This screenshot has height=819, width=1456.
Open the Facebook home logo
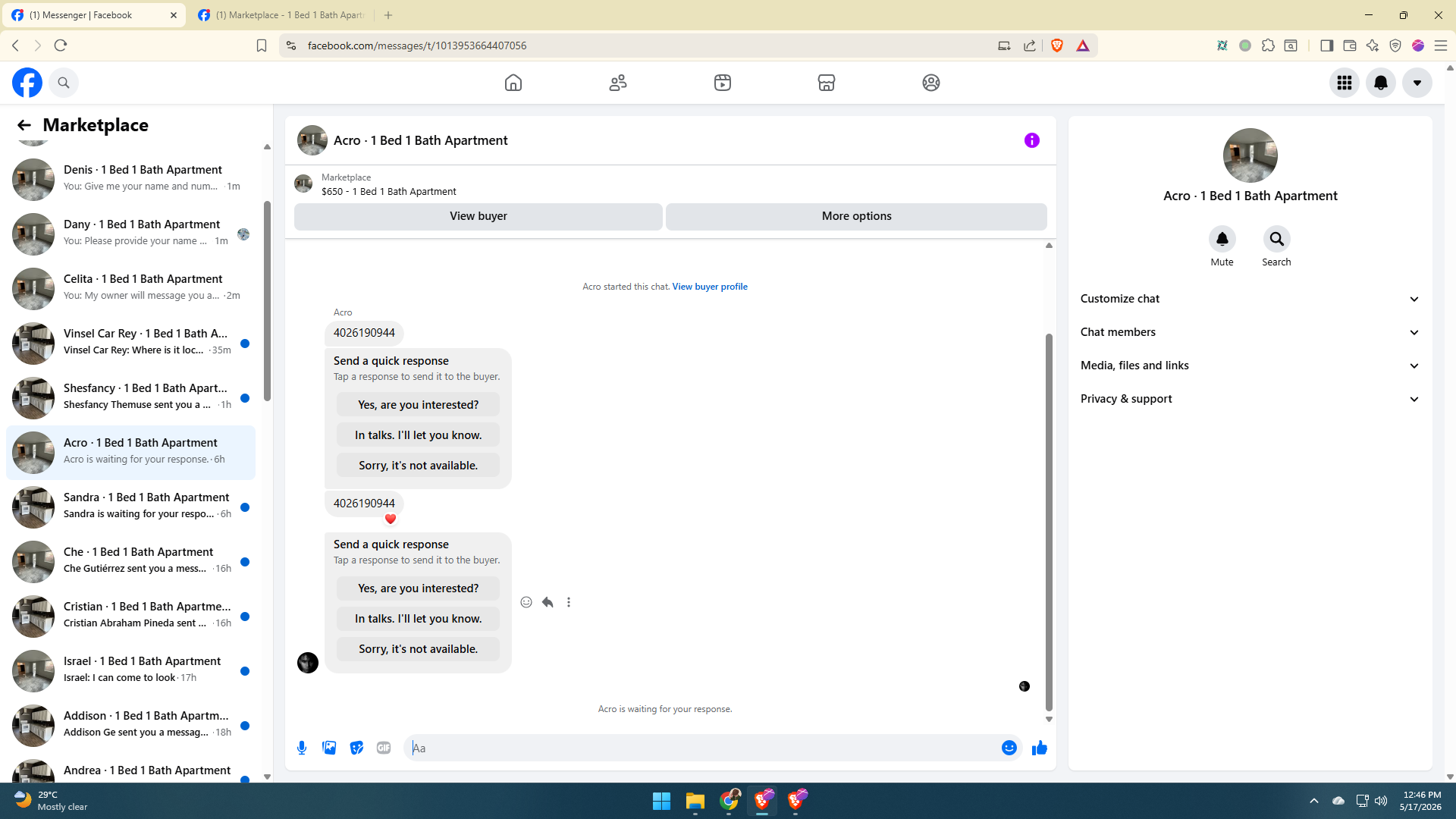tap(27, 83)
